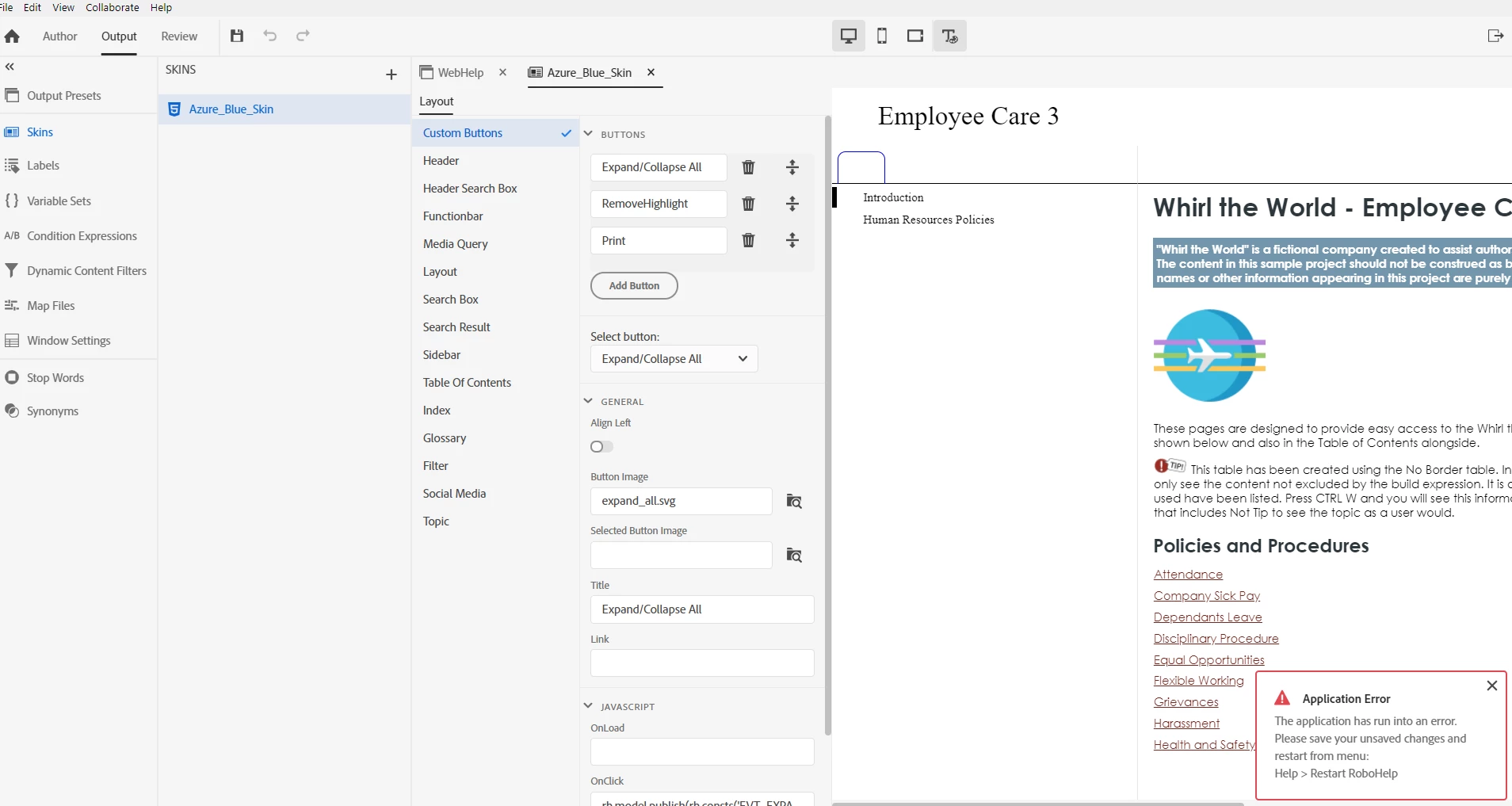The width and height of the screenshot is (1512, 806).
Task: Switch preview to desktop view icon
Action: pyautogui.click(x=849, y=36)
